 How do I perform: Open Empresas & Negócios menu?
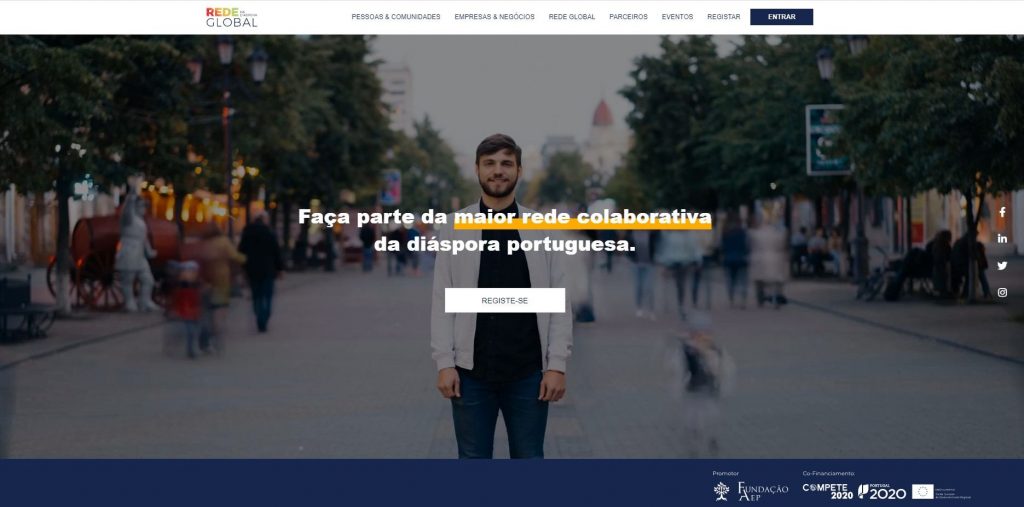[x=494, y=17]
